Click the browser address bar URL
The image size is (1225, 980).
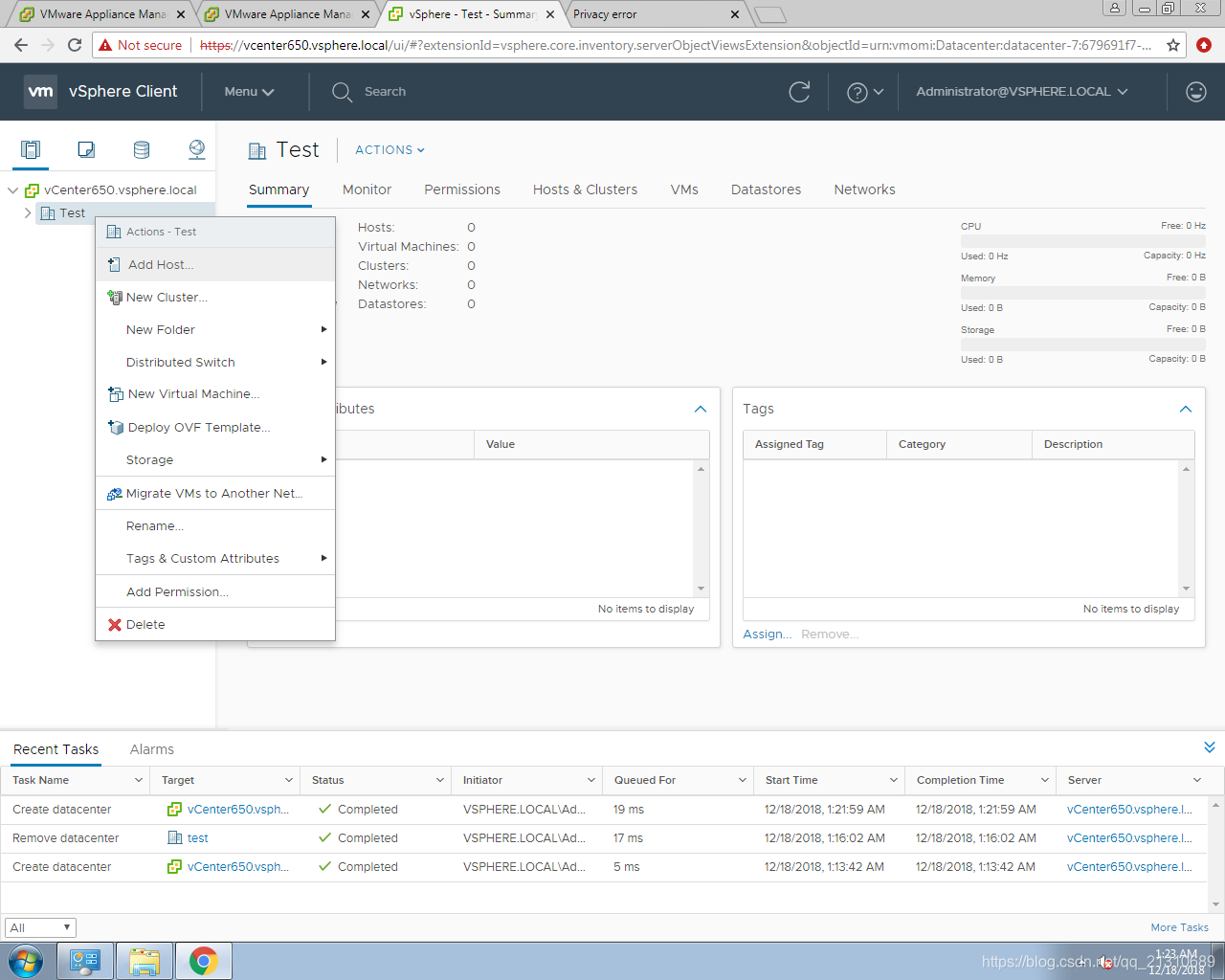[x=675, y=45]
